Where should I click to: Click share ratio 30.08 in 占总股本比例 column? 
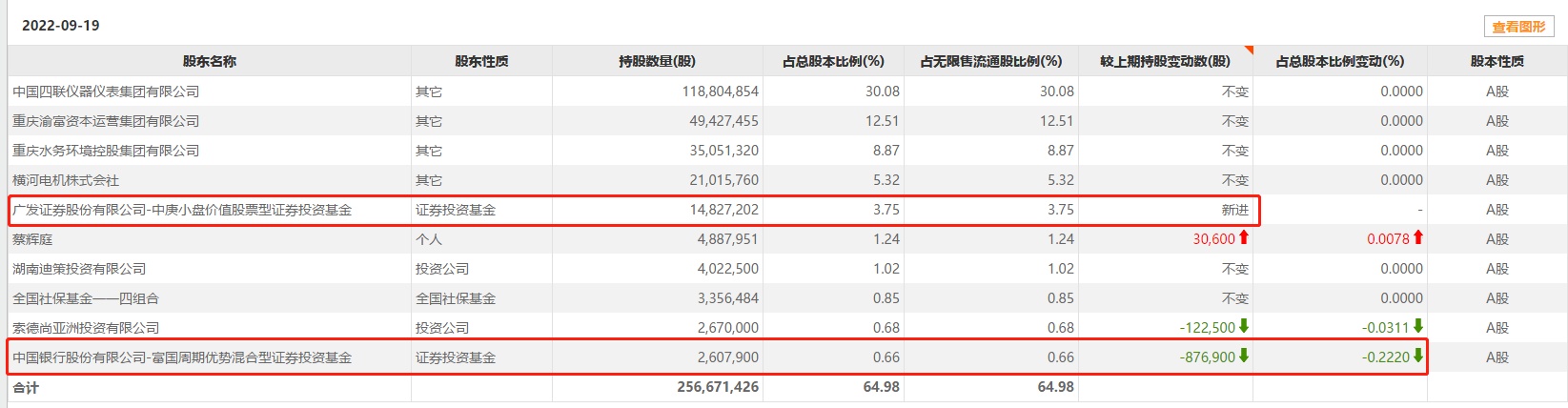click(x=882, y=92)
